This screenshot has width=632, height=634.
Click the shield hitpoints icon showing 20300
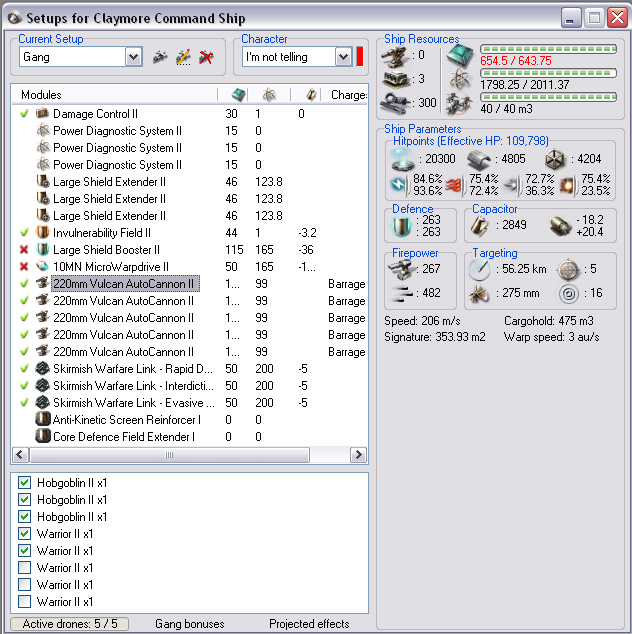click(x=403, y=159)
